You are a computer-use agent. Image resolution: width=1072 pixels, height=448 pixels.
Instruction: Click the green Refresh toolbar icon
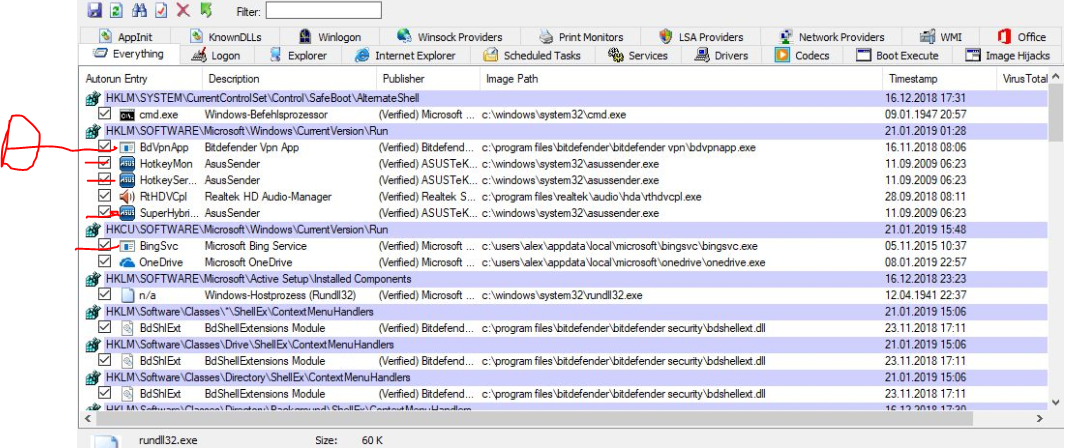point(117,10)
